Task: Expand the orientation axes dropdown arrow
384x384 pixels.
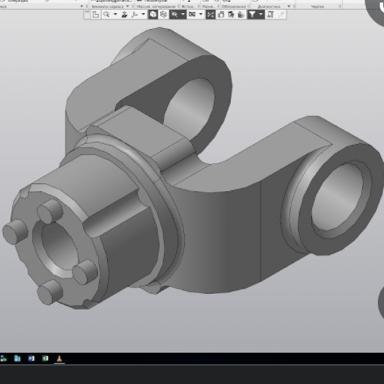Action: [143, 14]
